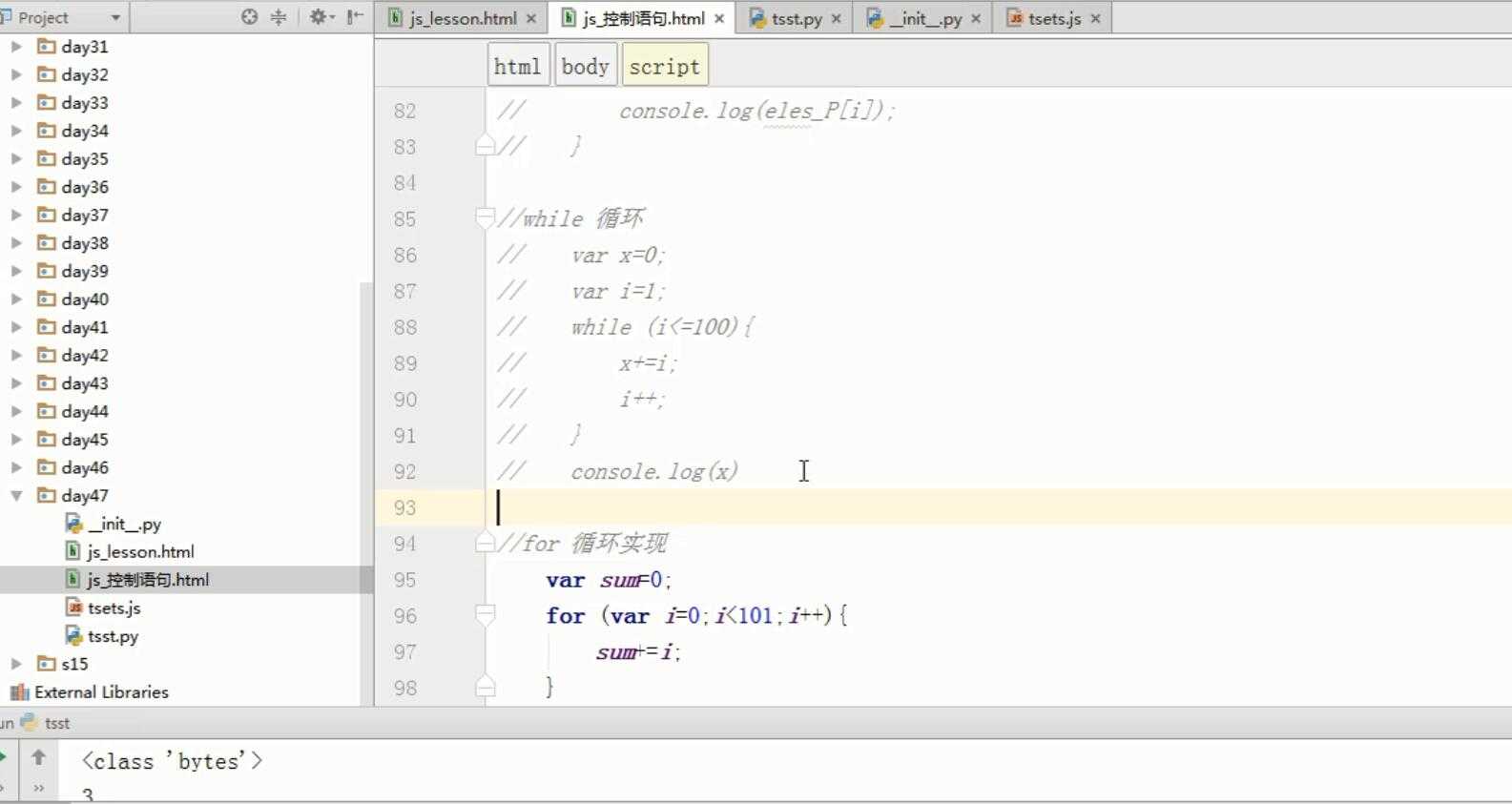
Task: Expand the day46 folder
Action: [15, 467]
